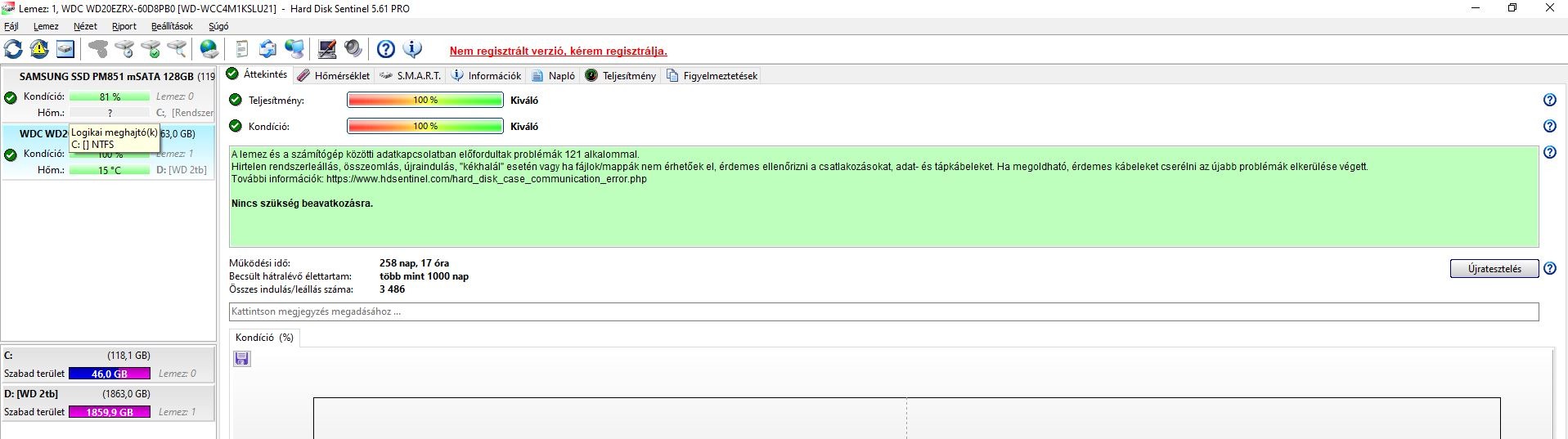Open the Riport menu
This screenshot has height=439, width=1568.
coord(124,26)
